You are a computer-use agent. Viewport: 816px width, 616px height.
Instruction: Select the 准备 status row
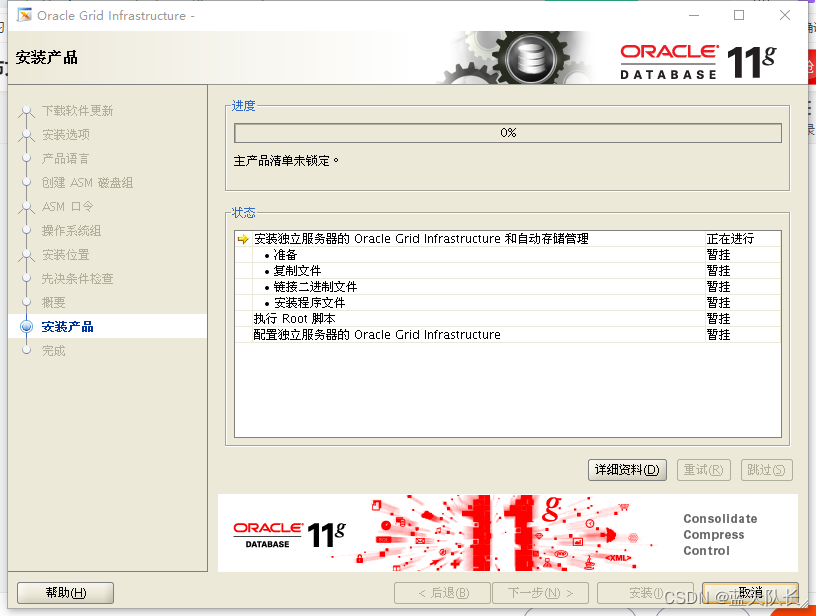point(507,255)
